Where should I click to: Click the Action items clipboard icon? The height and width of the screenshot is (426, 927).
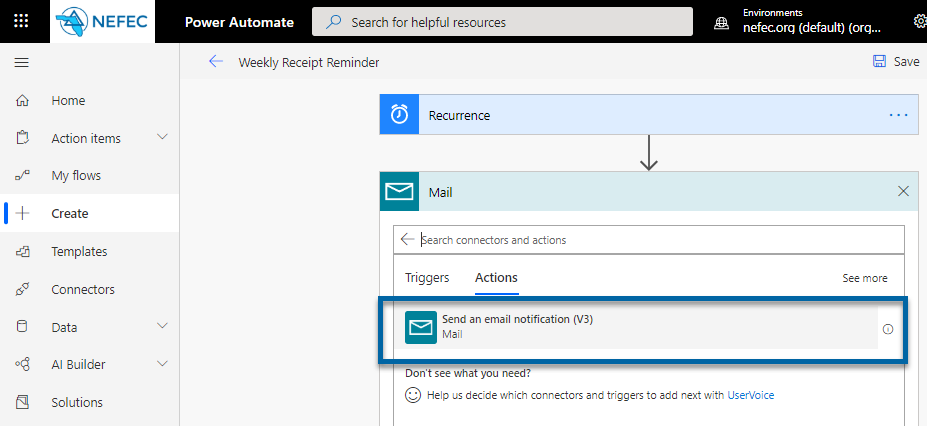coord(22,138)
